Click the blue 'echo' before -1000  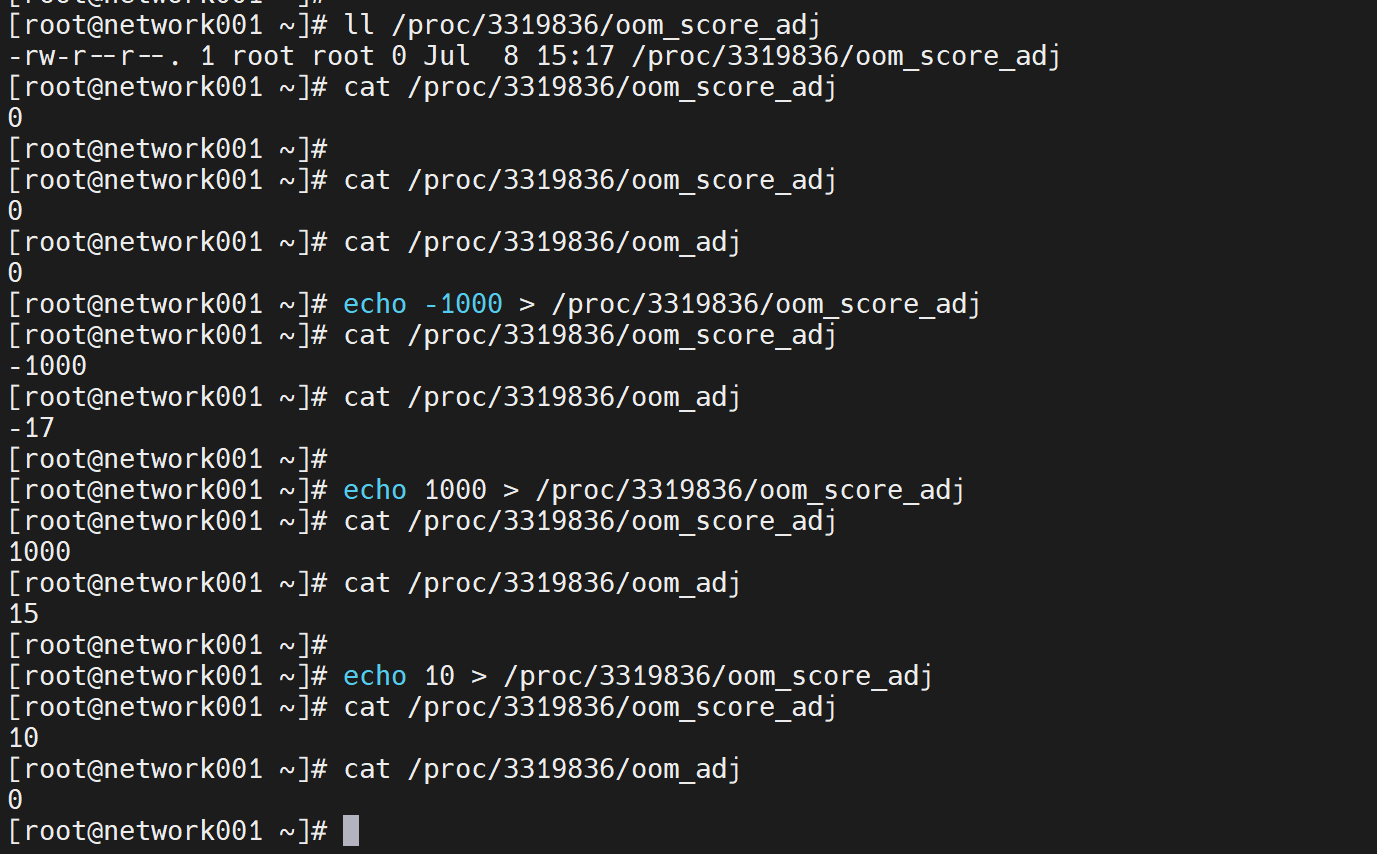pyautogui.click(x=375, y=304)
